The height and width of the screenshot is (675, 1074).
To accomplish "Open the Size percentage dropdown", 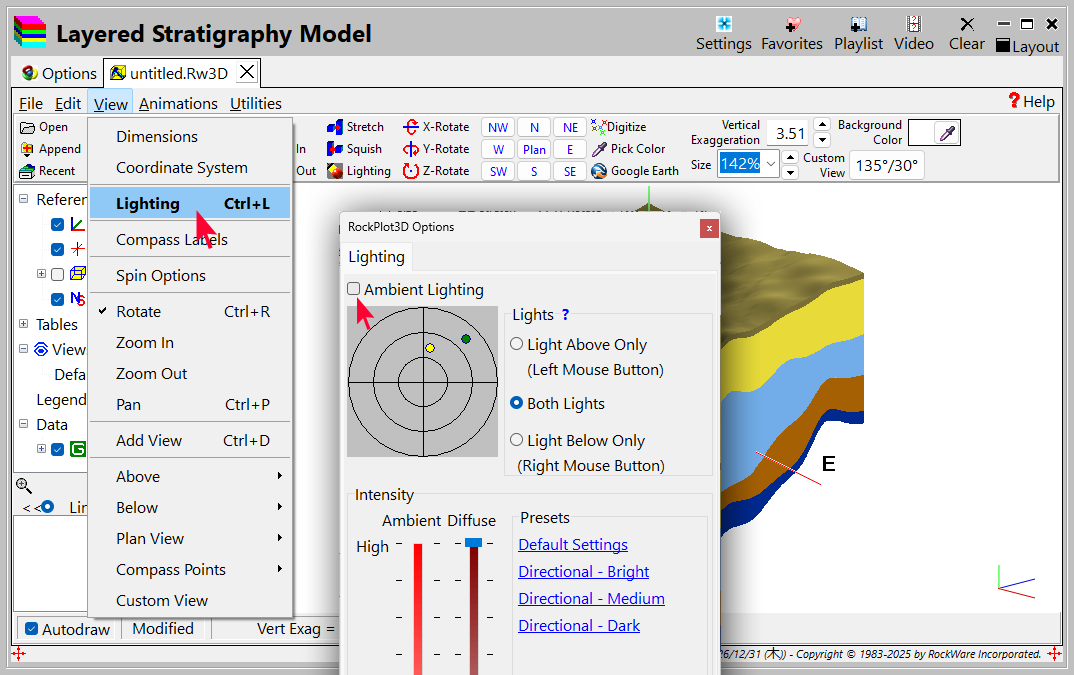I will (771, 163).
